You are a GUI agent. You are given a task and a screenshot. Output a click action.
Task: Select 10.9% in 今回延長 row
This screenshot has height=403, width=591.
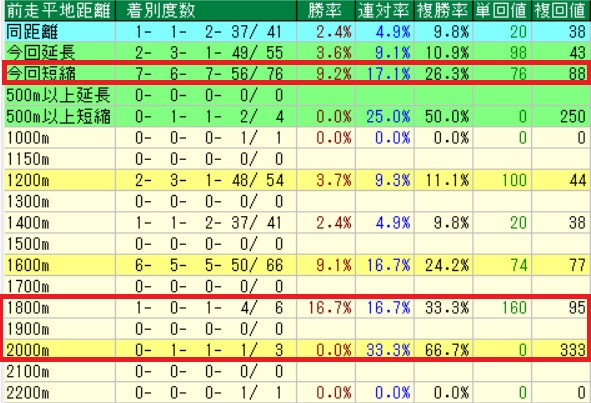447,53
